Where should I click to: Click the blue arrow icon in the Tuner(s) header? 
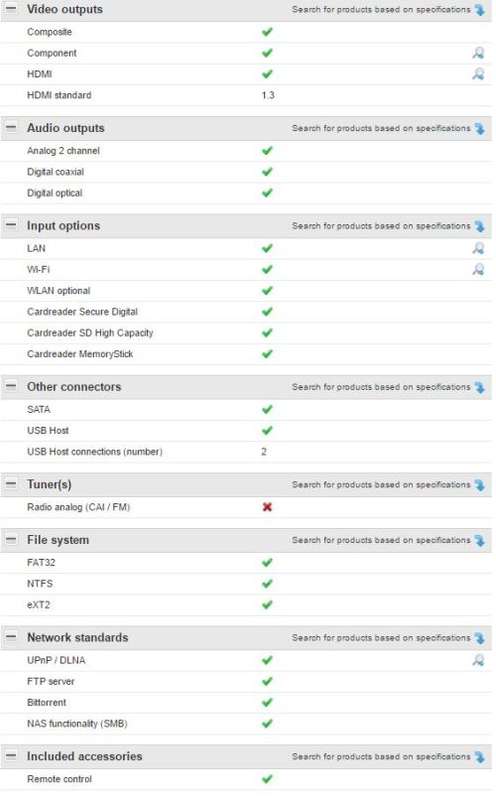click(480, 485)
